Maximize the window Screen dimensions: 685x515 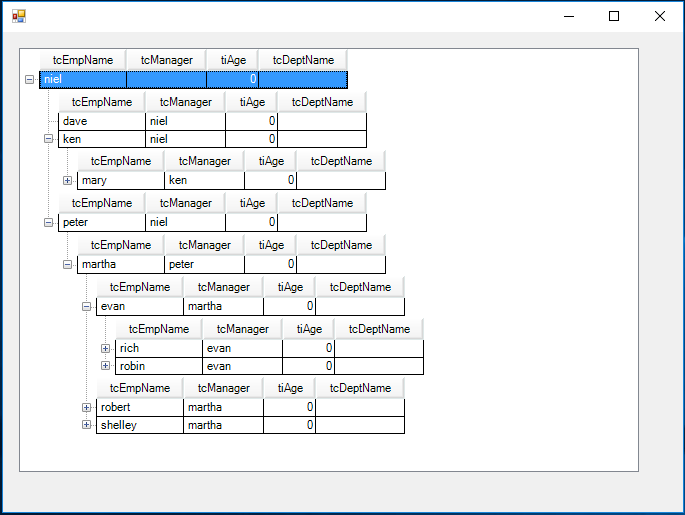click(x=614, y=16)
